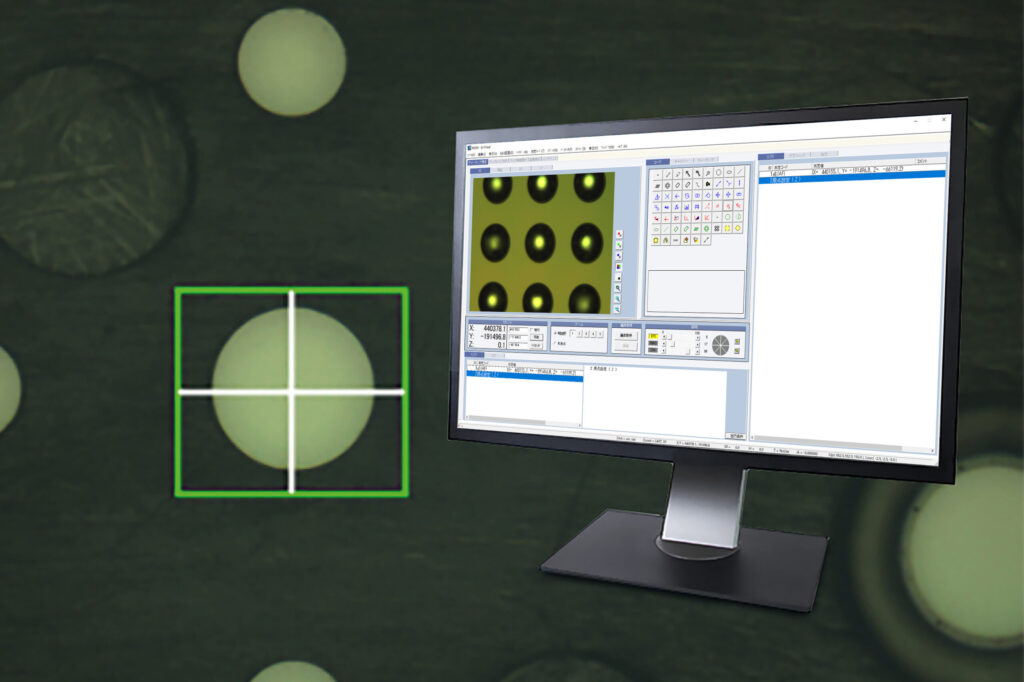Click the circle measurement tool in the palette

tap(716, 173)
